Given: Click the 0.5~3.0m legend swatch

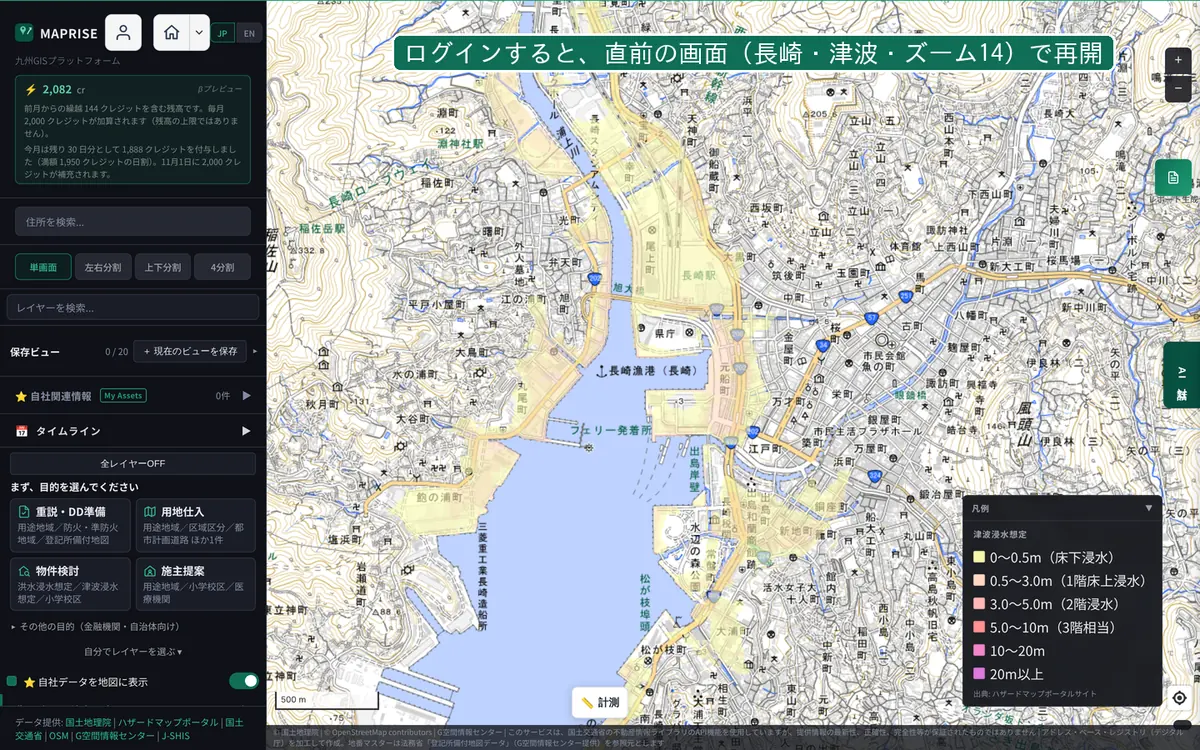Looking at the screenshot, I should pos(979,580).
